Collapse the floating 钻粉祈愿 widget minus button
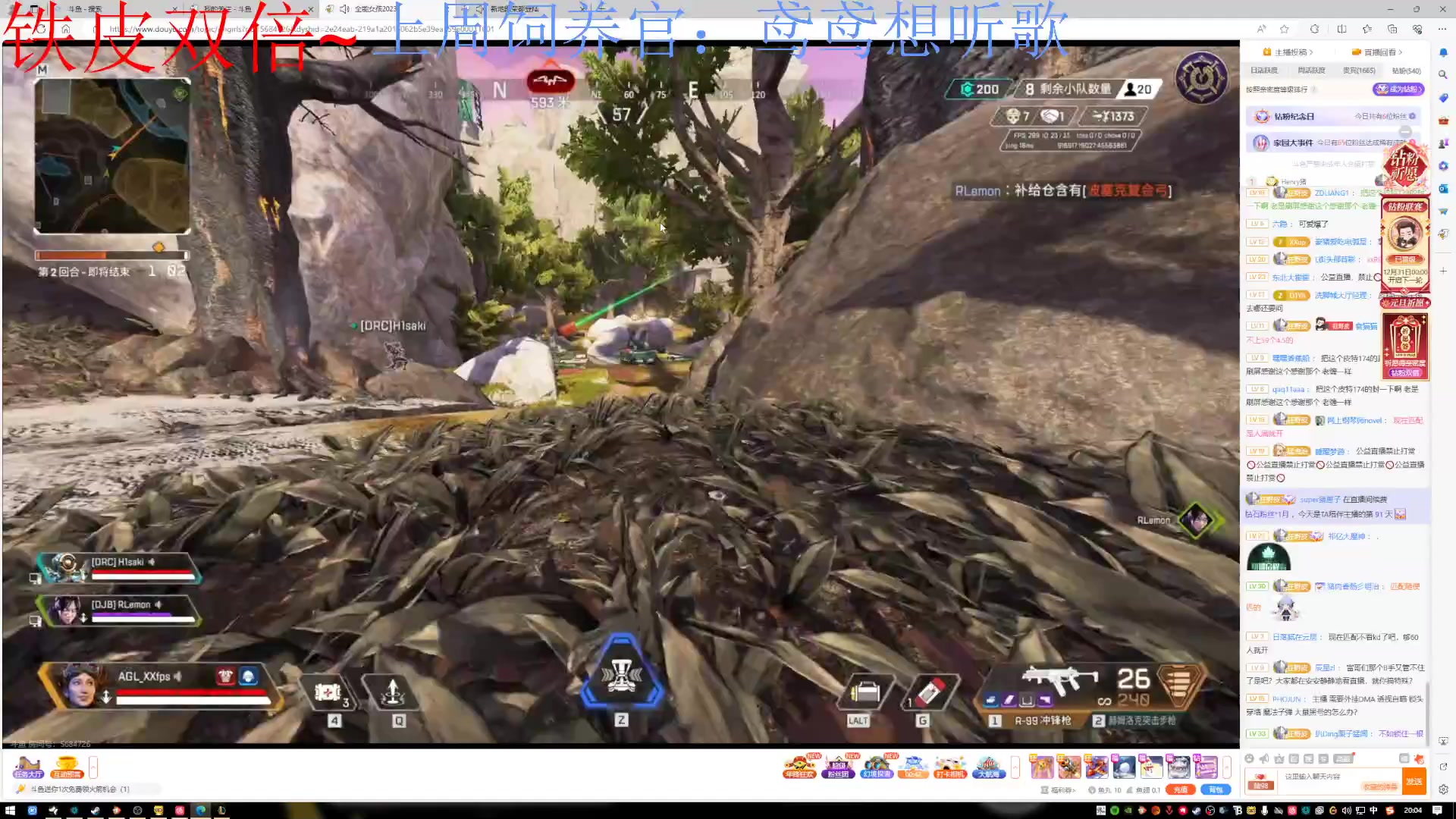1456x819 pixels. (x=1405, y=132)
